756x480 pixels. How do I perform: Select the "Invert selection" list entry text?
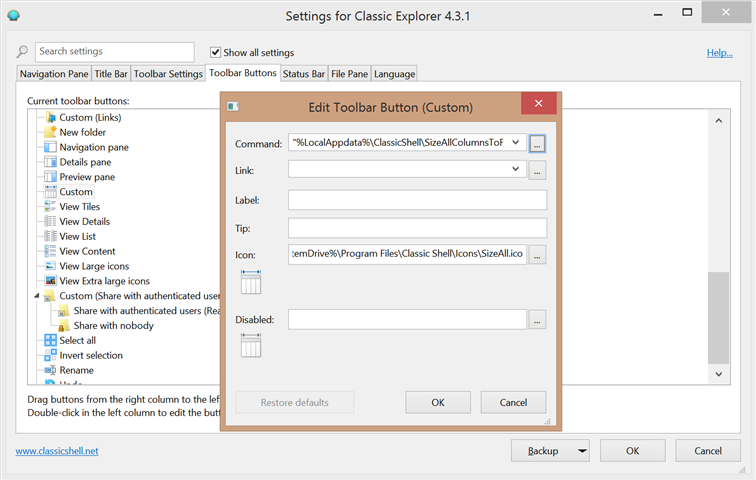click(91, 355)
